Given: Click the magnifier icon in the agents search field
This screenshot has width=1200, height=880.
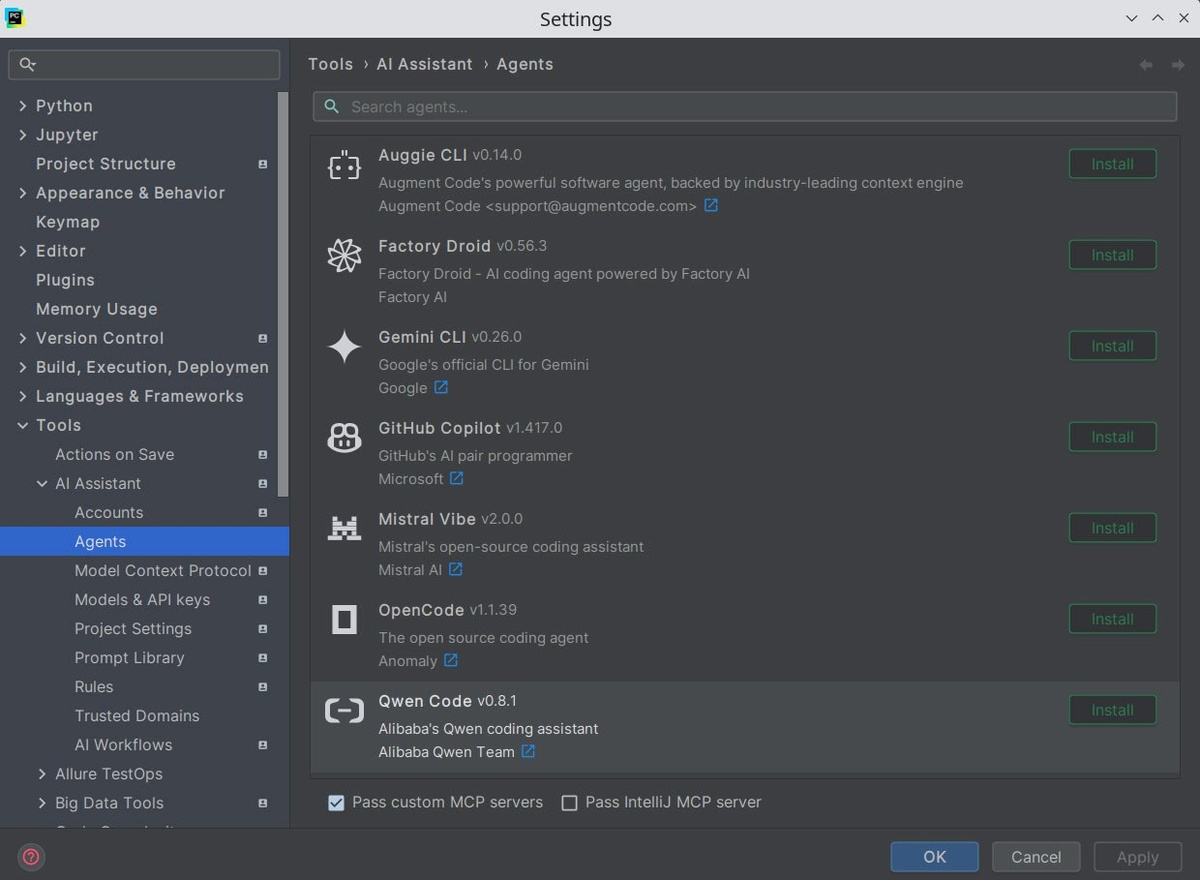Looking at the screenshot, I should (332, 106).
